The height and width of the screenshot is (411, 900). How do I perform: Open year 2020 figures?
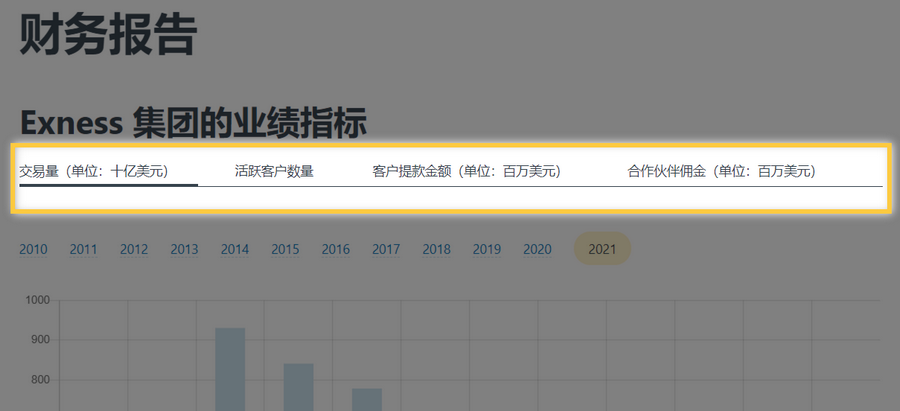click(x=537, y=249)
